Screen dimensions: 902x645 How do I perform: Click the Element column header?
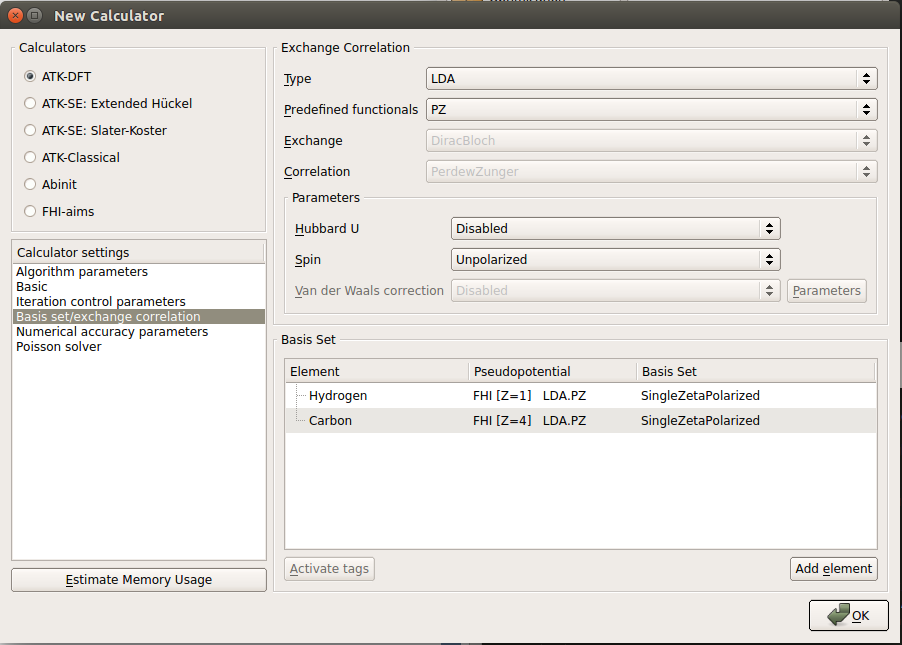[x=377, y=372]
